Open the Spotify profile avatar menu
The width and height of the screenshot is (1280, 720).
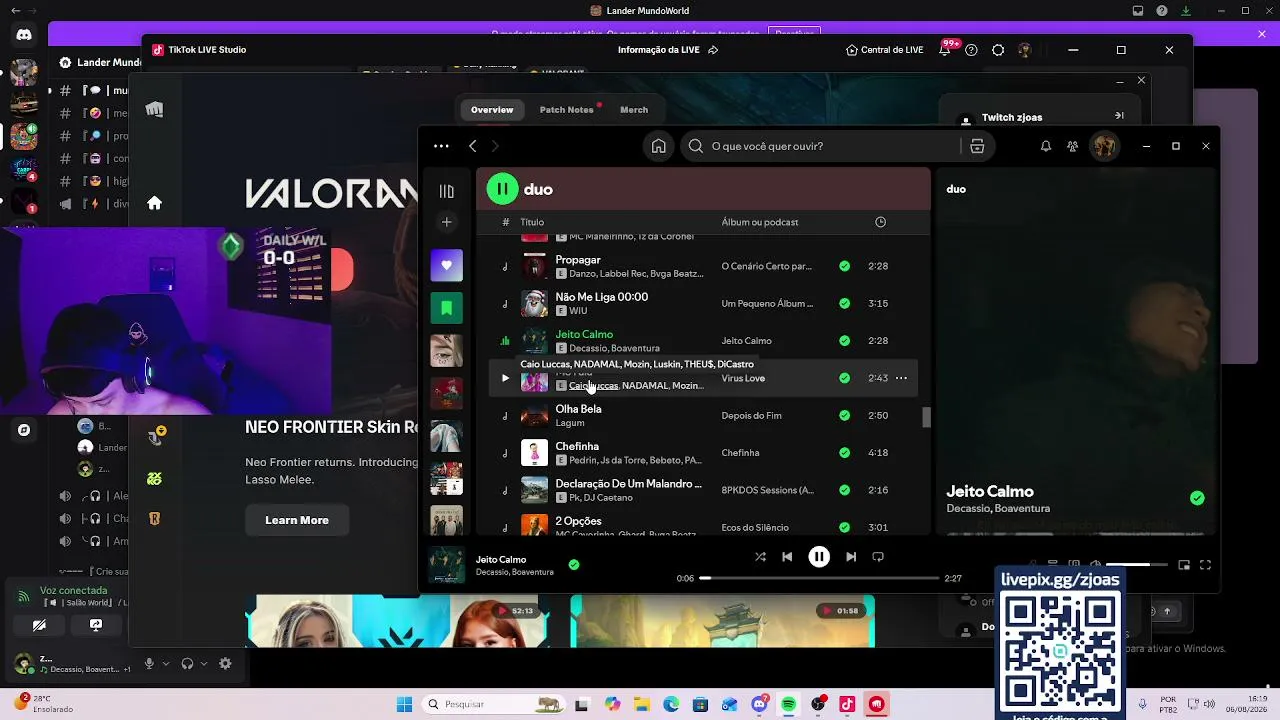pyautogui.click(x=1104, y=146)
